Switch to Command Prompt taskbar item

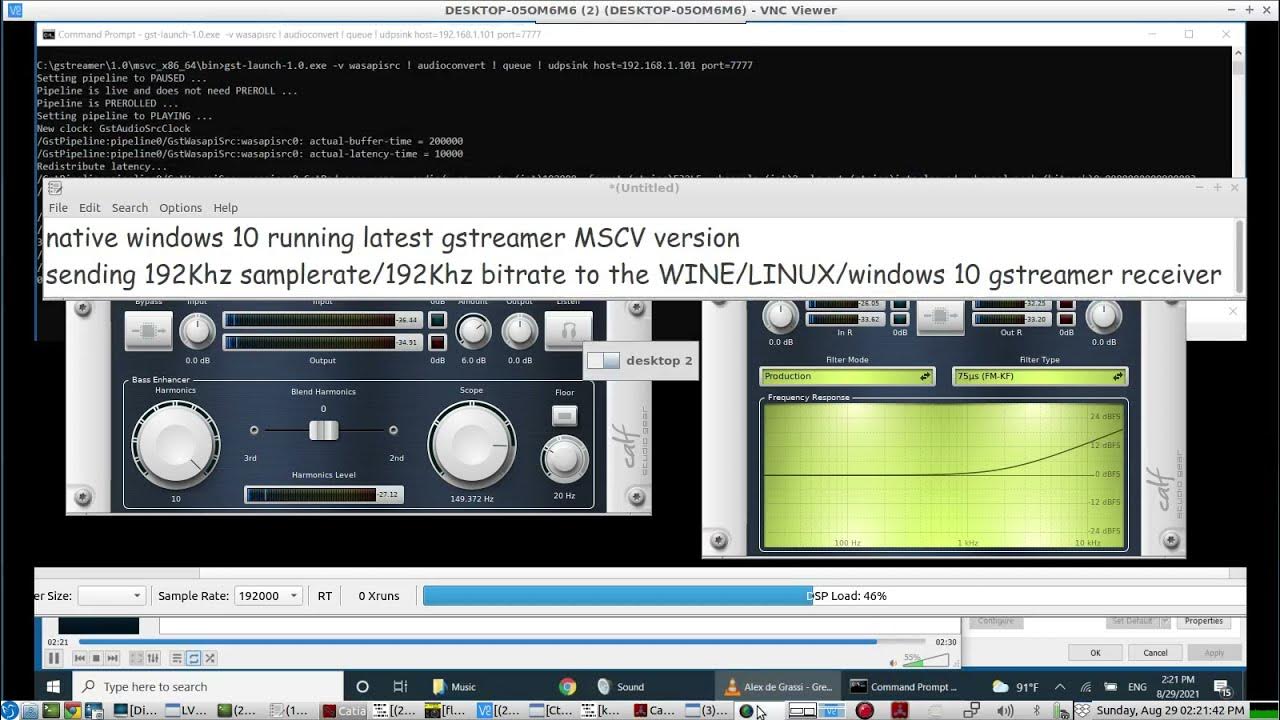(x=904, y=687)
